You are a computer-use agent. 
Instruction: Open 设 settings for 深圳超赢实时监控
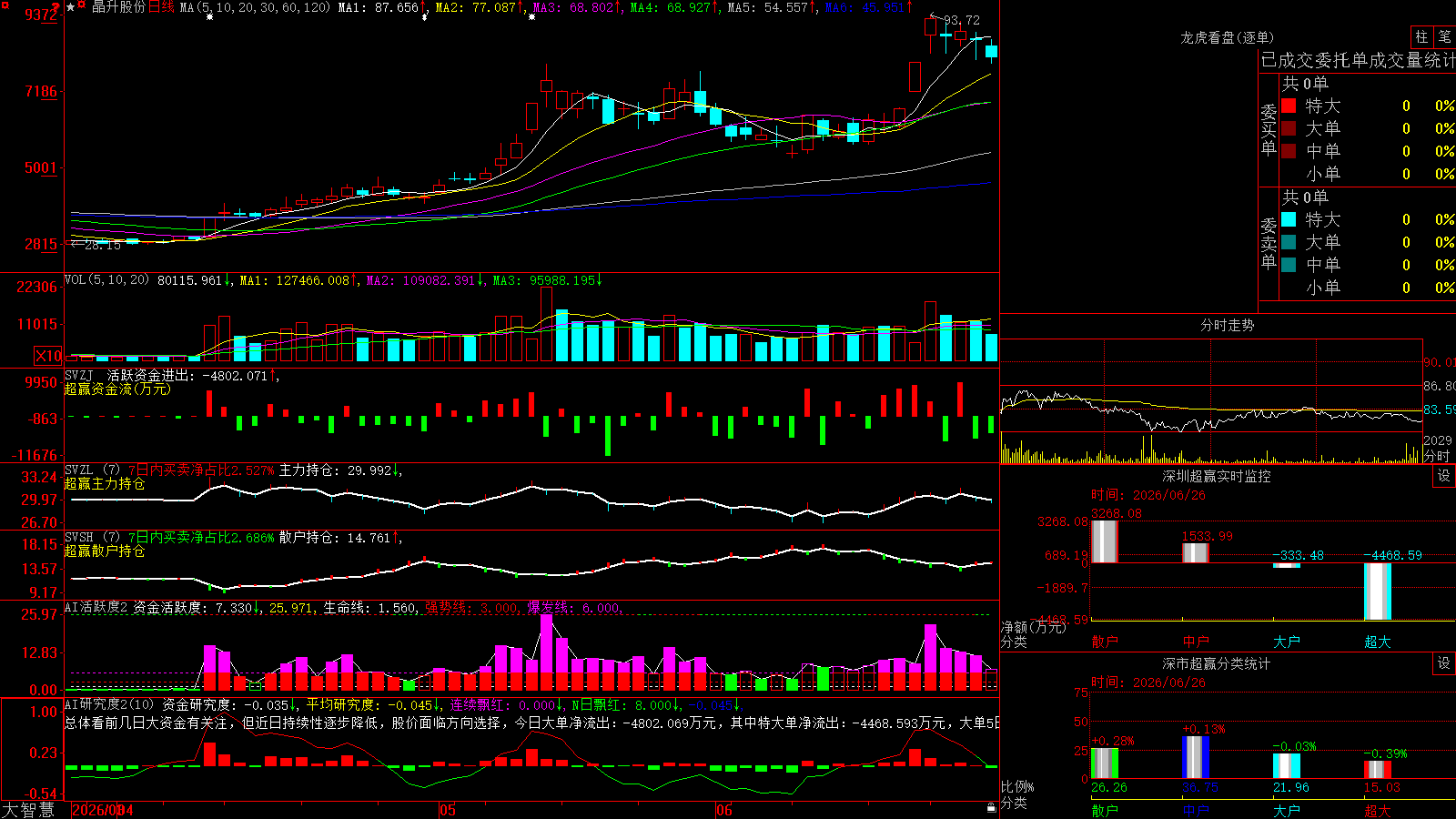pos(1444,476)
